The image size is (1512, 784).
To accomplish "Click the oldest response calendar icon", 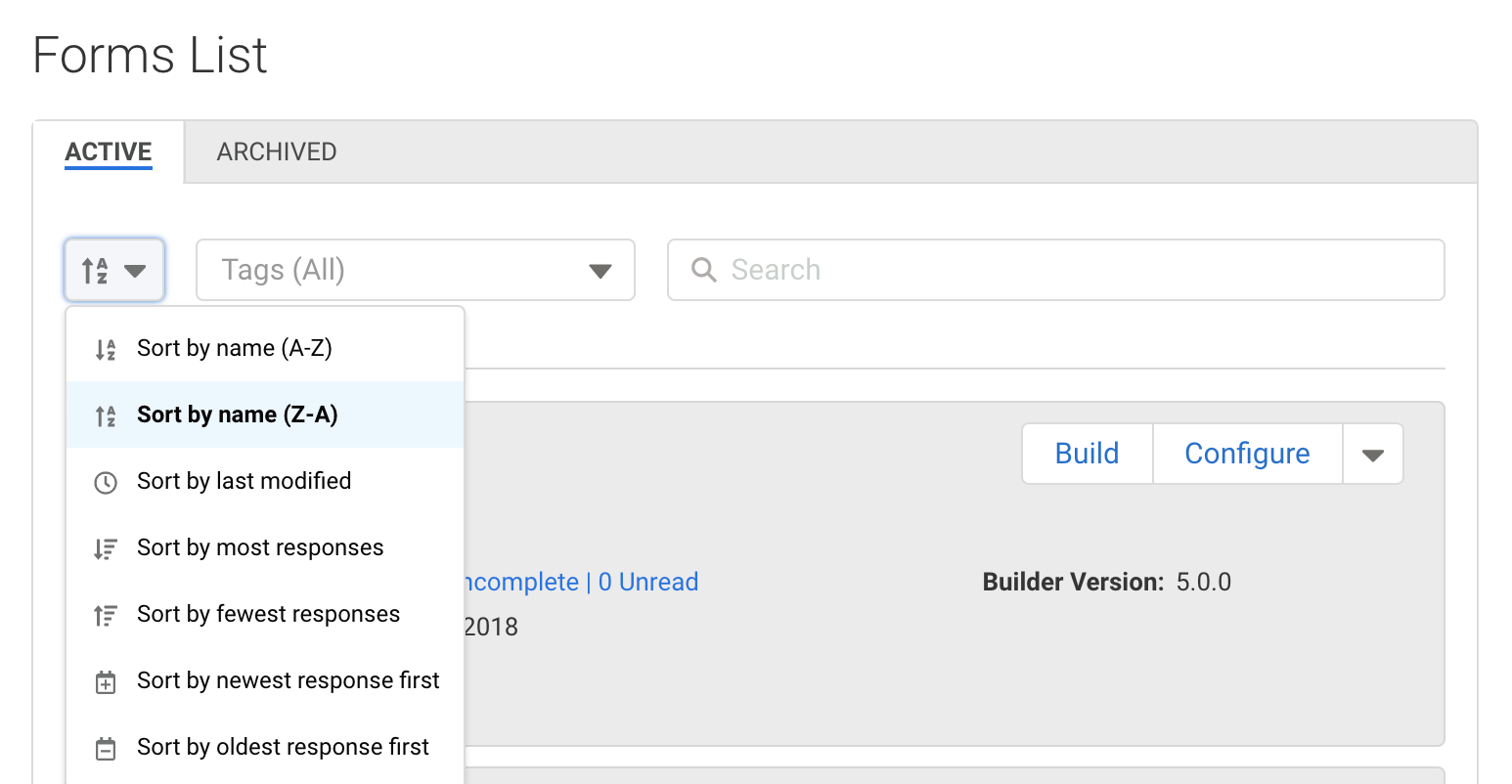I will [x=106, y=748].
